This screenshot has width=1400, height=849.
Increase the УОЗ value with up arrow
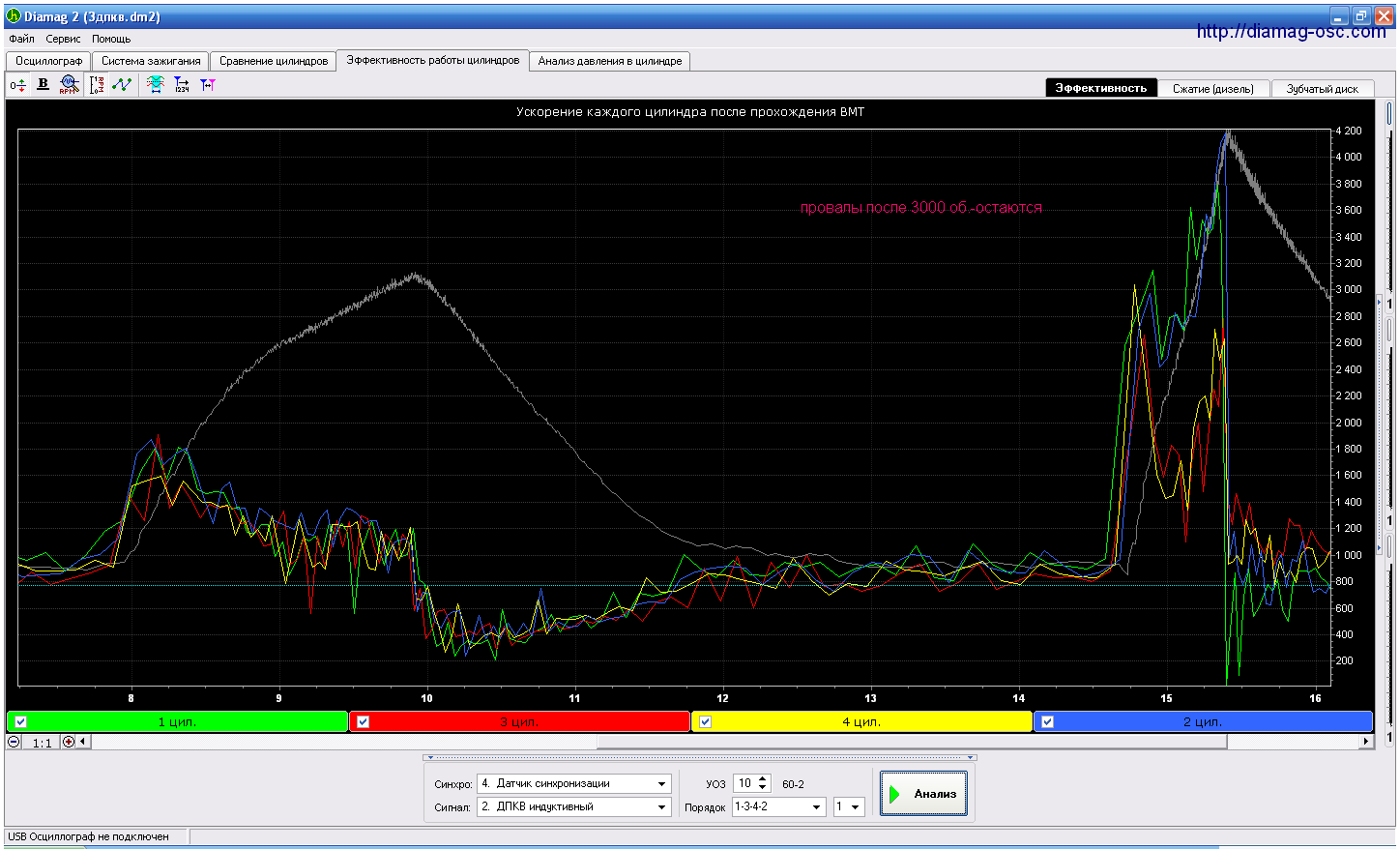[763, 779]
